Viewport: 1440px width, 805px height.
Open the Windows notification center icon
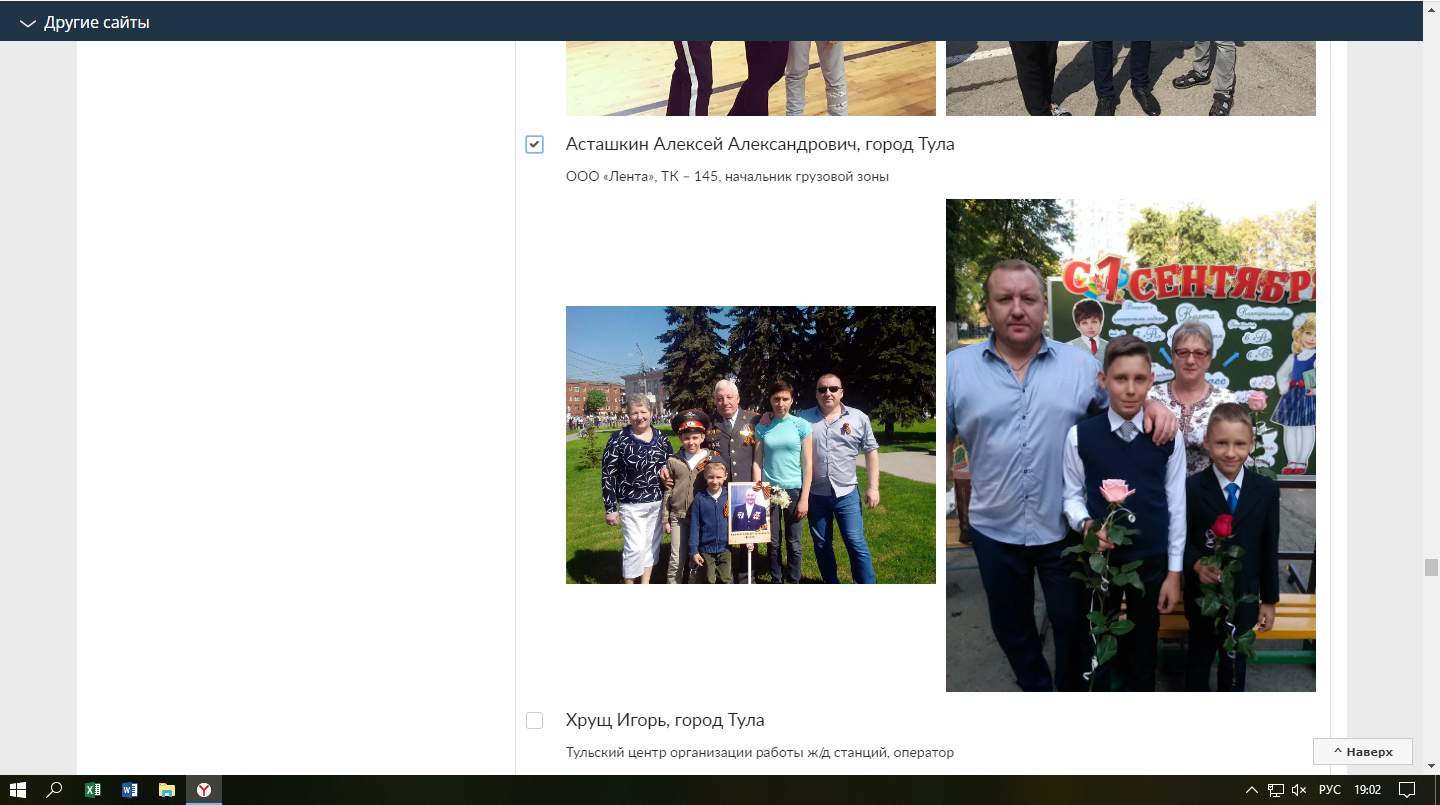pyautogui.click(x=1407, y=790)
